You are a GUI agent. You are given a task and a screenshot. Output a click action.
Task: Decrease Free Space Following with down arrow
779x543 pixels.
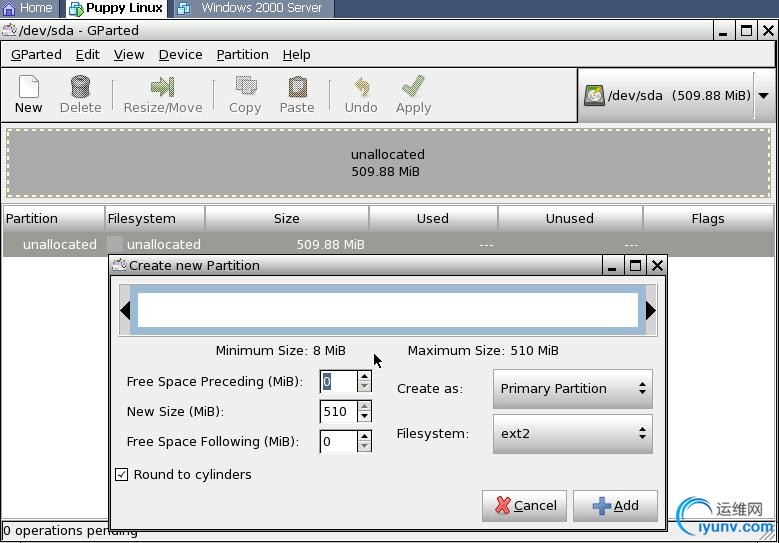tap(365, 447)
